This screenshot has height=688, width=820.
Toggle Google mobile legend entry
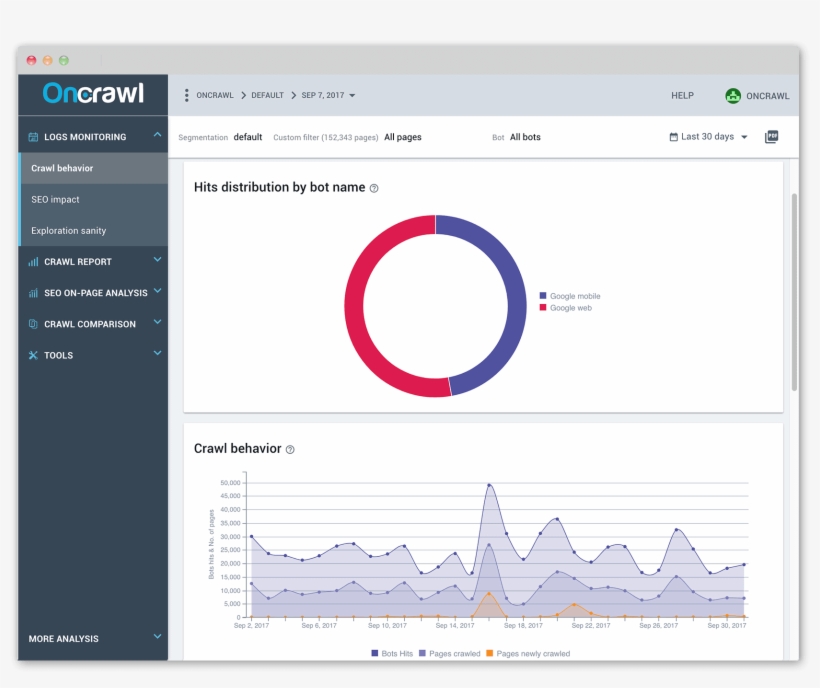[x=574, y=296]
